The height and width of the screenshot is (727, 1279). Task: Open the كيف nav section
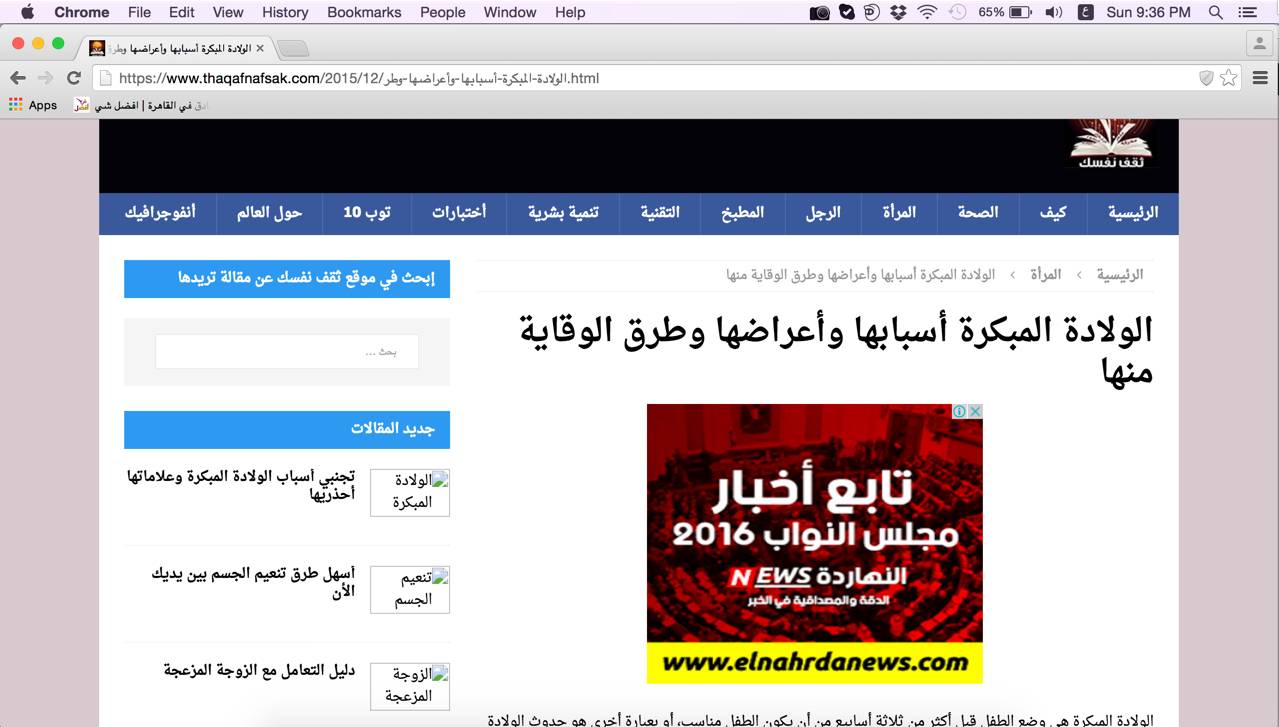click(1053, 213)
